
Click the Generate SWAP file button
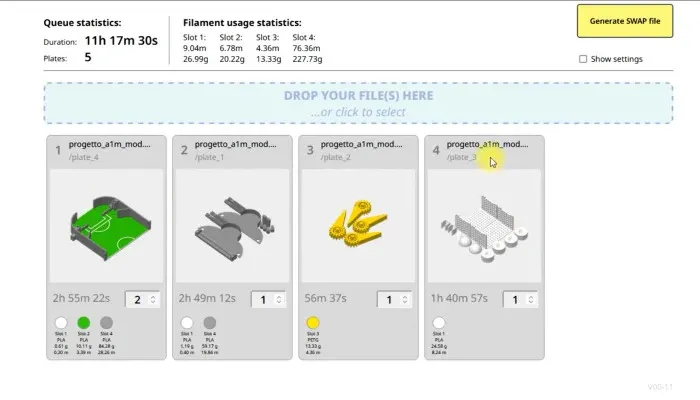pos(625,21)
